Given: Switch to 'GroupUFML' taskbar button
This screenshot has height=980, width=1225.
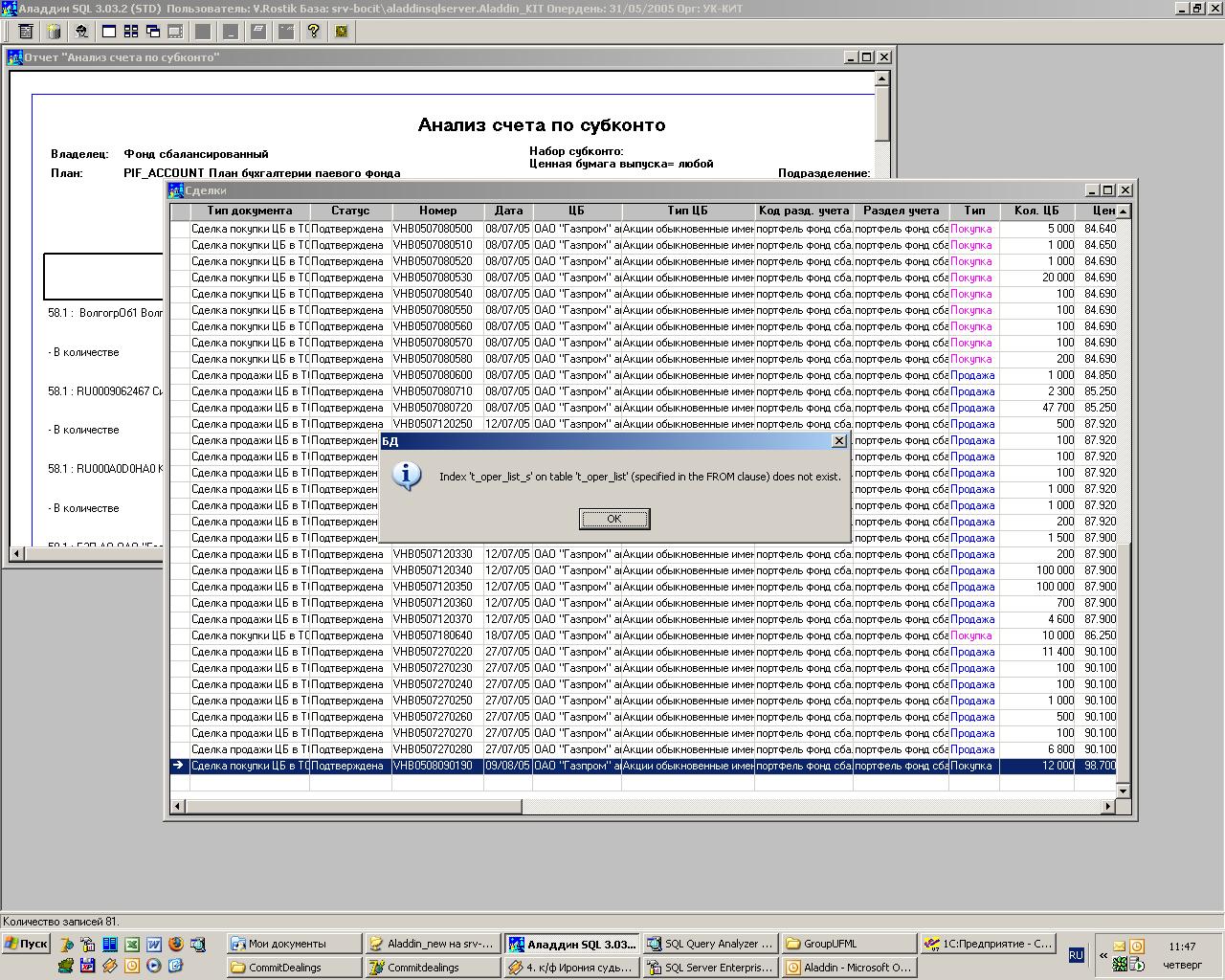Looking at the screenshot, I should click(850, 944).
